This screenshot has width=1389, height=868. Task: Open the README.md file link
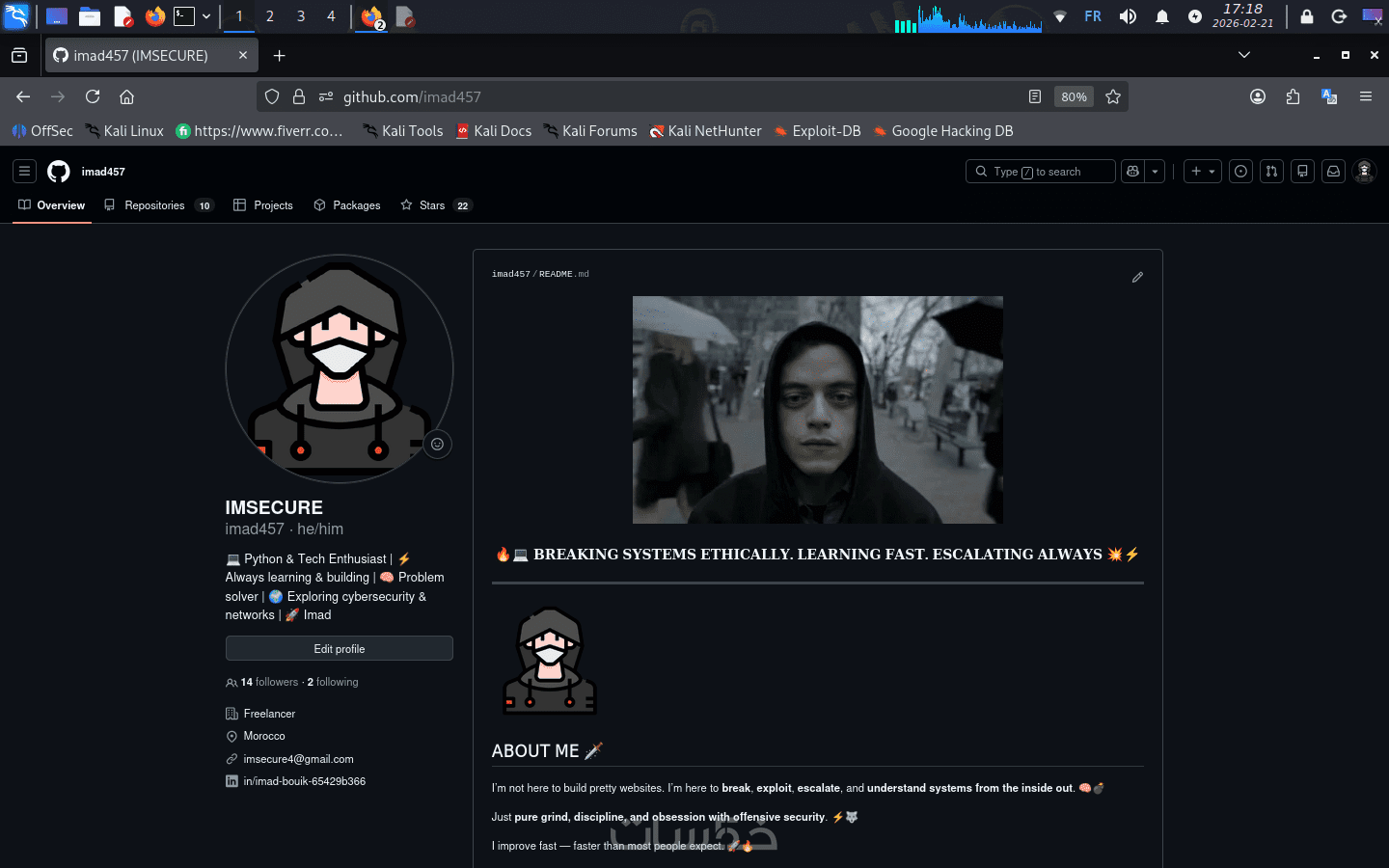click(x=564, y=274)
